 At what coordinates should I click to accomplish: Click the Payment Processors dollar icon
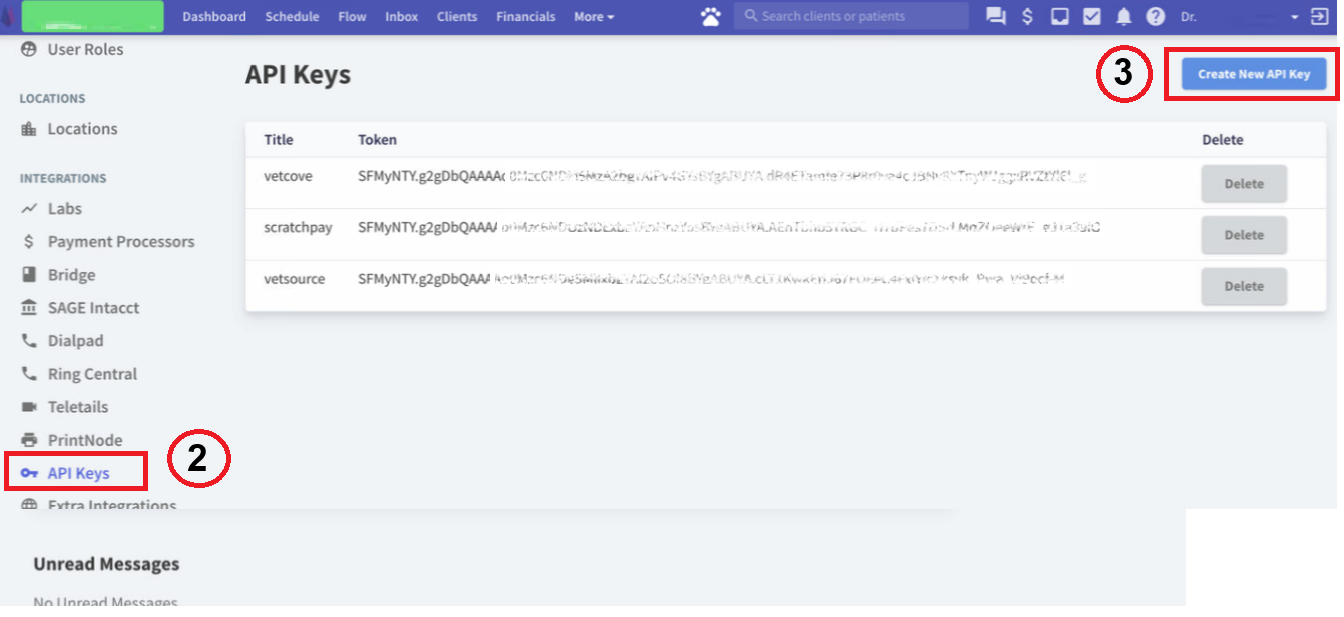click(28, 242)
